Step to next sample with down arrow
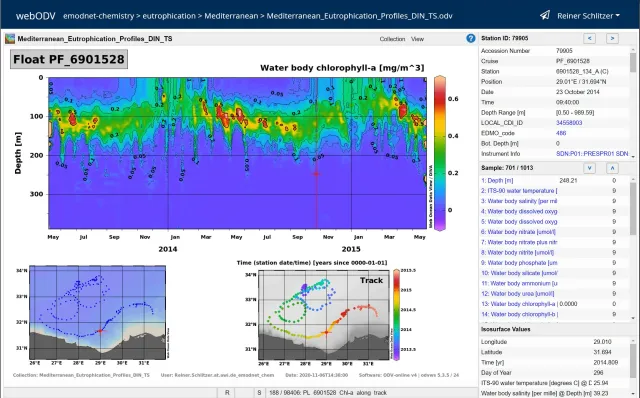Viewport: 640px width, 398px height. coord(589,168)
